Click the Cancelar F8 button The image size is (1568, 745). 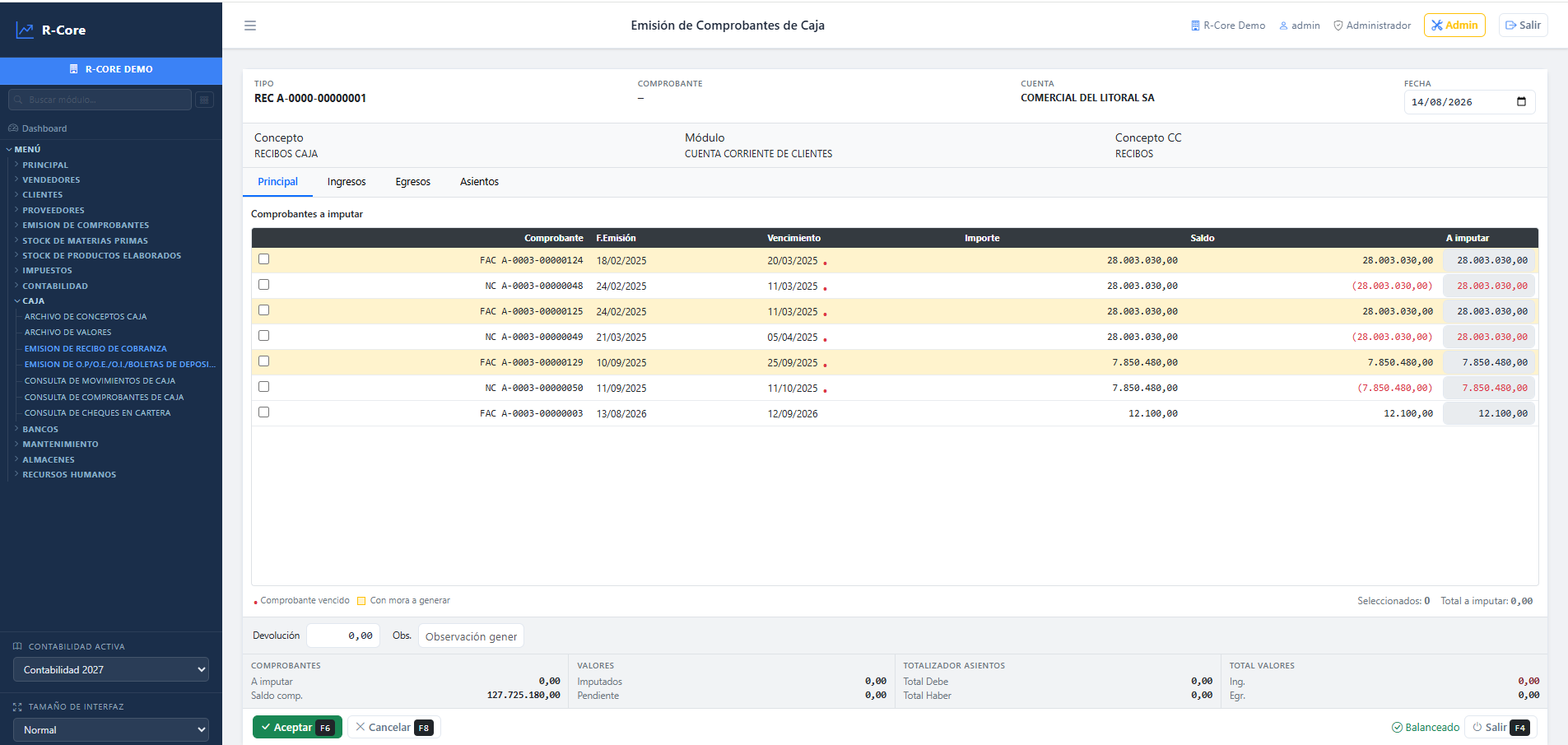pos(394,728)
